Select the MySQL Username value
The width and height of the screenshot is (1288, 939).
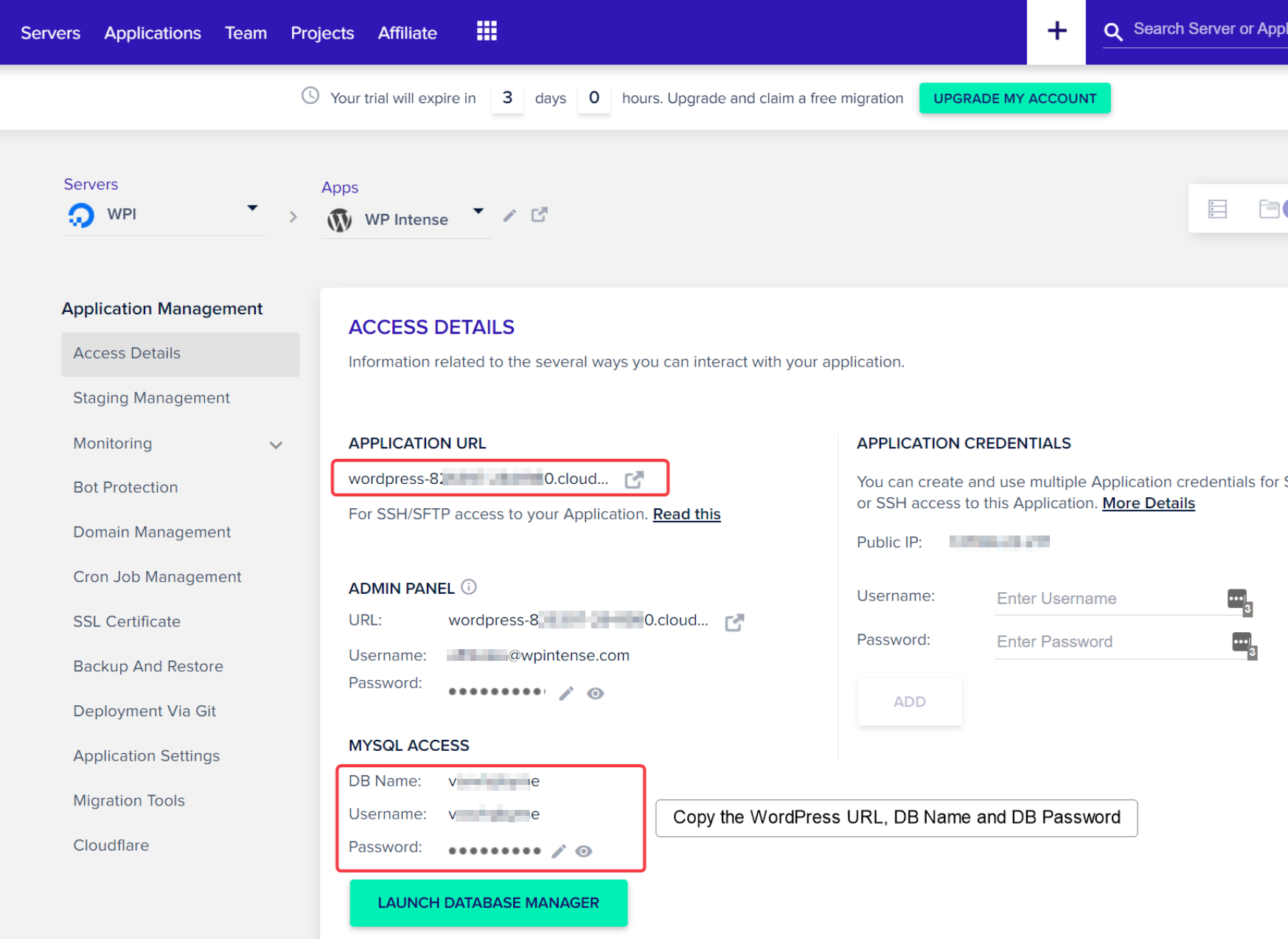494,814
